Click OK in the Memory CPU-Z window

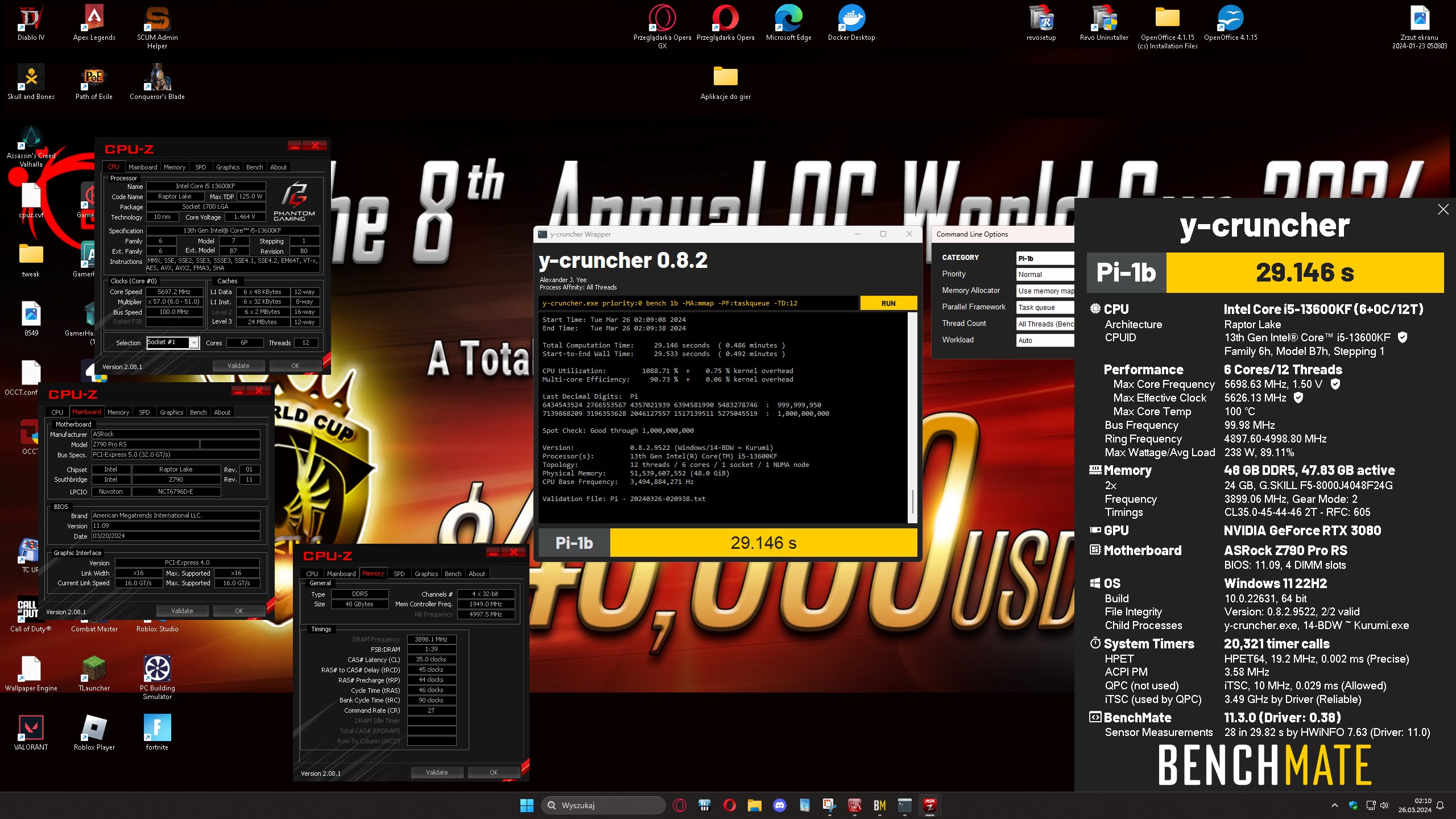(494, 772)
